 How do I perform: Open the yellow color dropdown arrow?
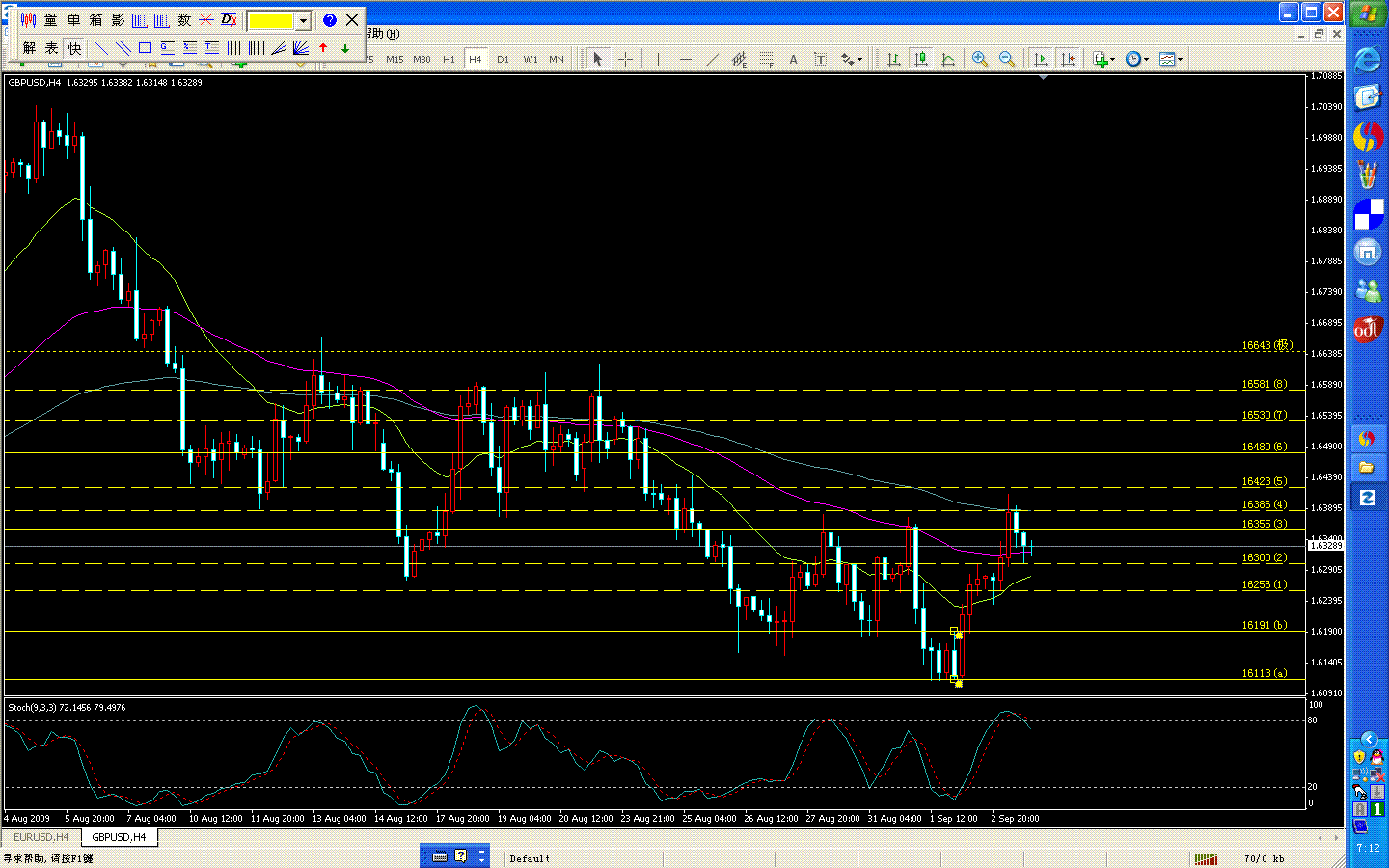303,20
